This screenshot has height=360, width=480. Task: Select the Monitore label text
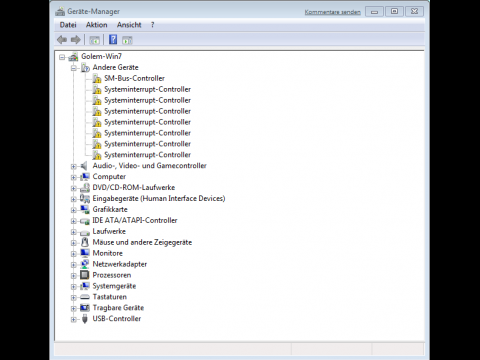click(108, 253)
